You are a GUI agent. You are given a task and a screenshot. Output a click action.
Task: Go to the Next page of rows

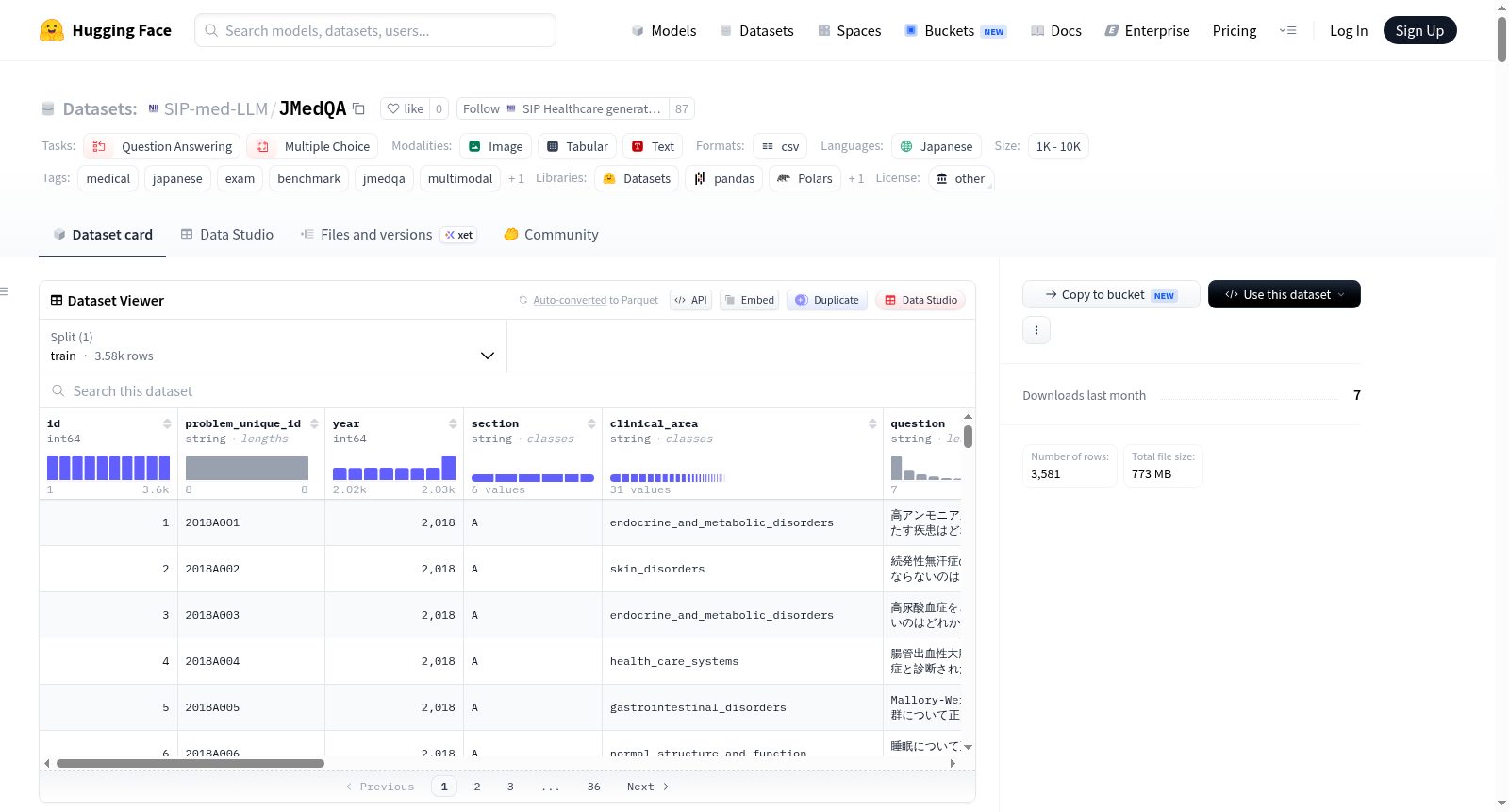point(648,787)
